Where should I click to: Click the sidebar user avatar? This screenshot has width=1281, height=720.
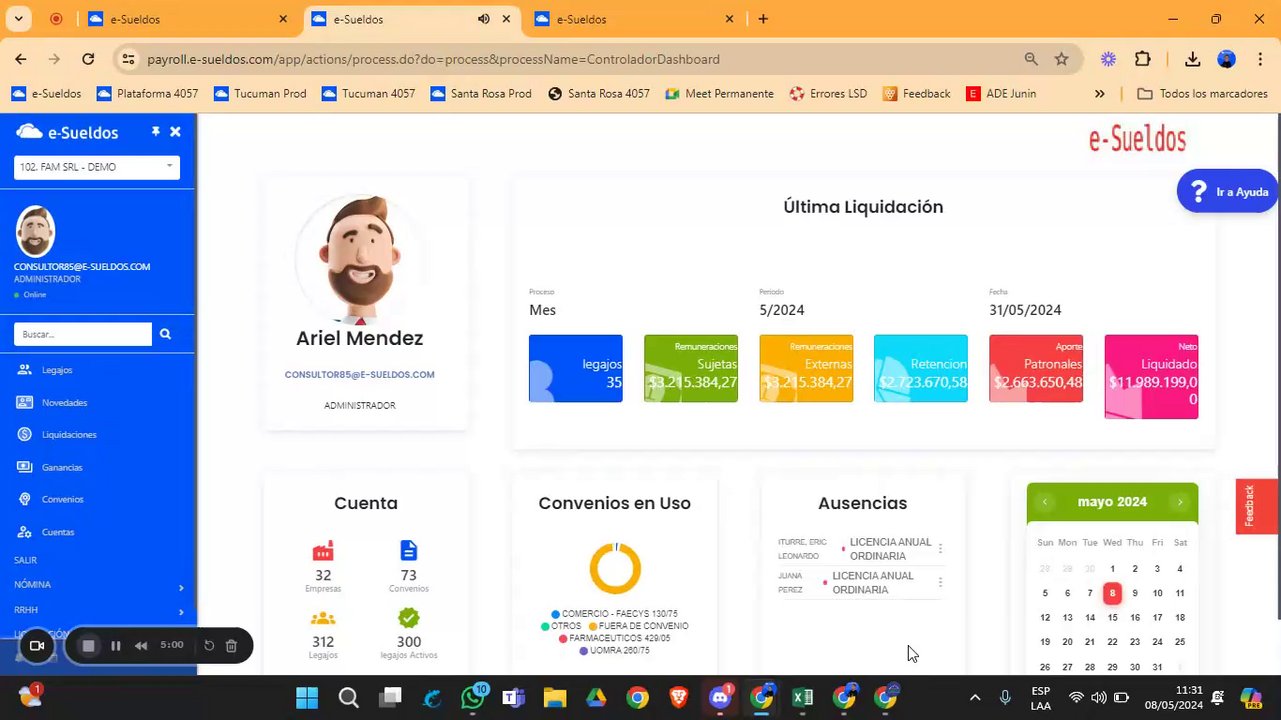point(35,232)
